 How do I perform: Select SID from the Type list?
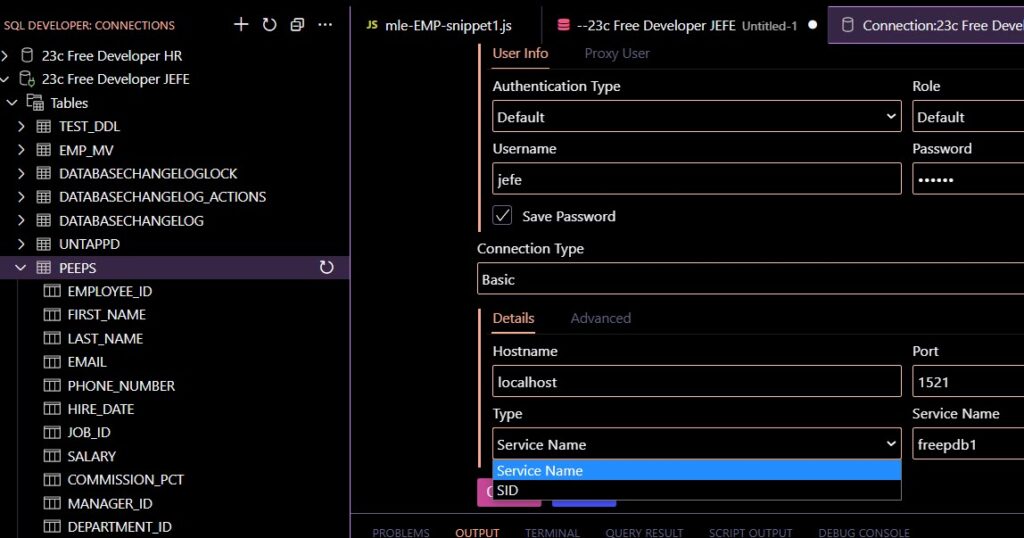[508, 490]
